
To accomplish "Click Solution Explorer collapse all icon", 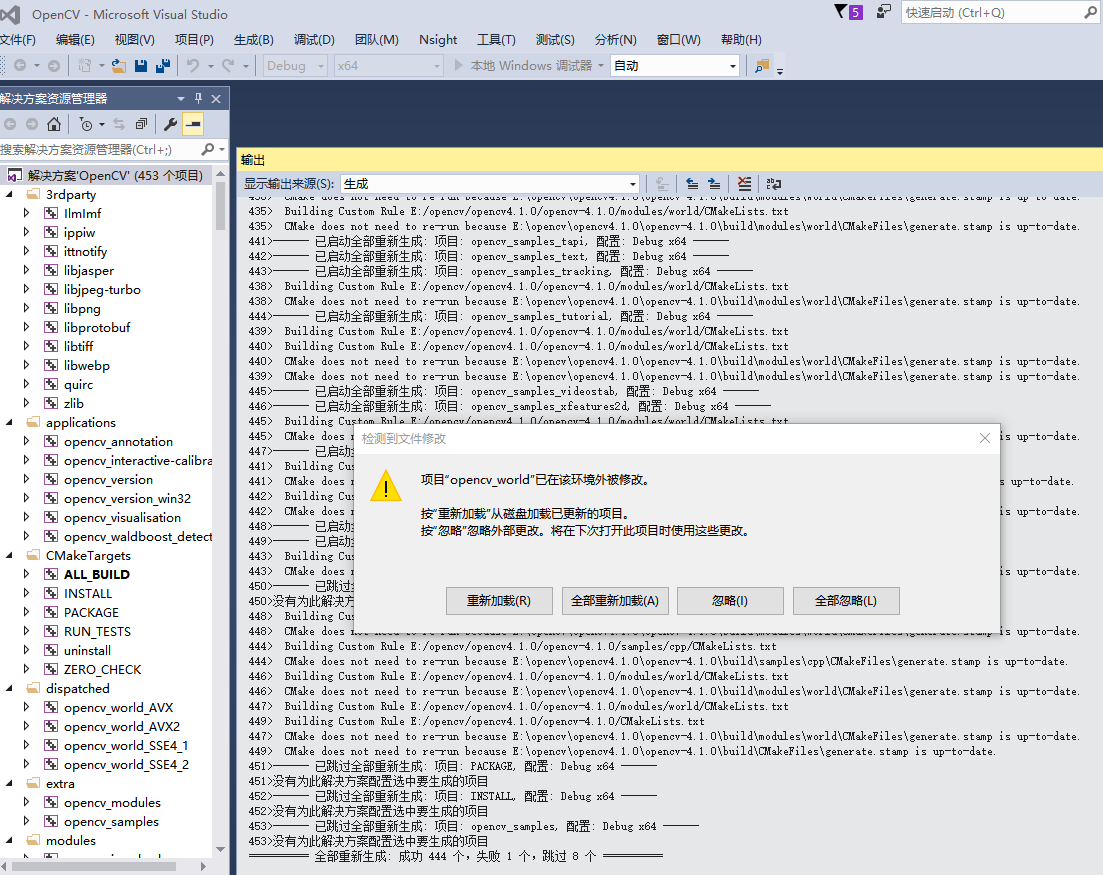I will tap(141, 124).
